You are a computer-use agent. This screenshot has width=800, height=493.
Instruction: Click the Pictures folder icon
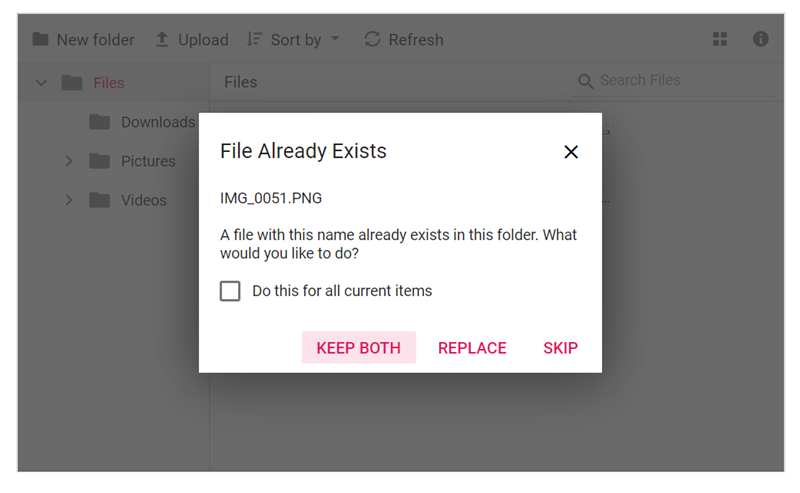[99, 161]
